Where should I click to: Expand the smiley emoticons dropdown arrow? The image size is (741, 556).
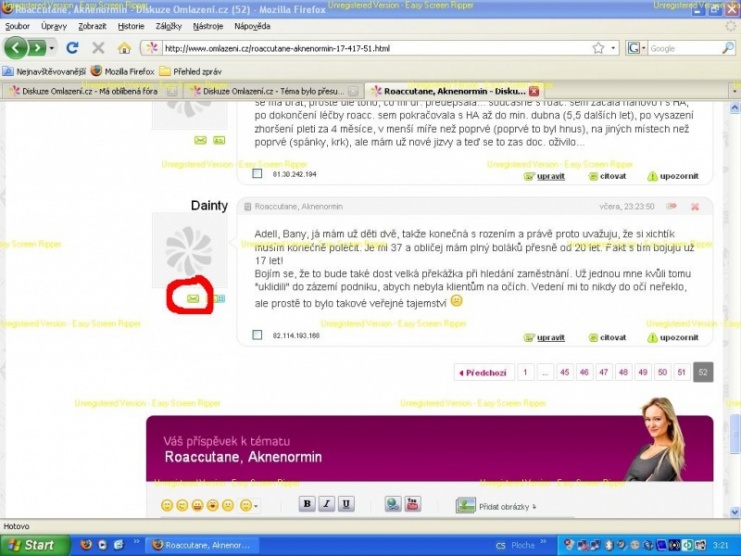click(256, 506)
